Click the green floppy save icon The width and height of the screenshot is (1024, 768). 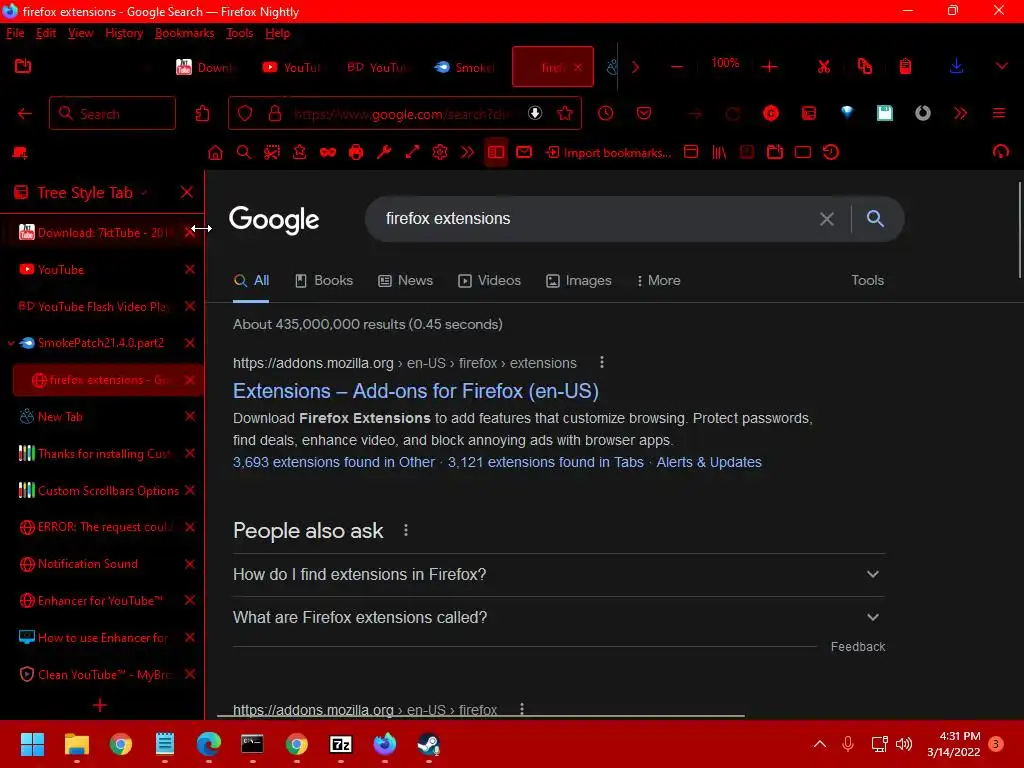[x=884, y=113]
